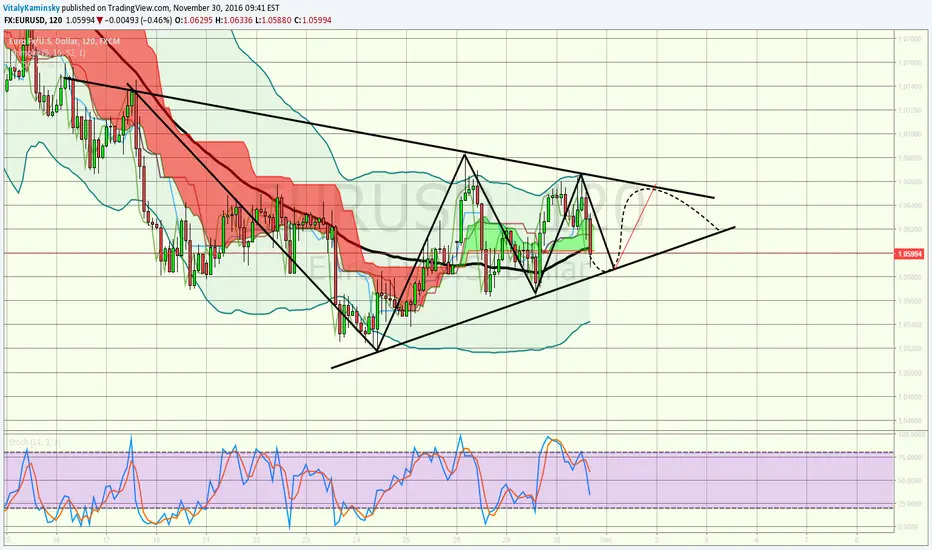Click the 50.0000 stochastic scale label
This screenshot has height=550, width=932.
pos(910,480)
